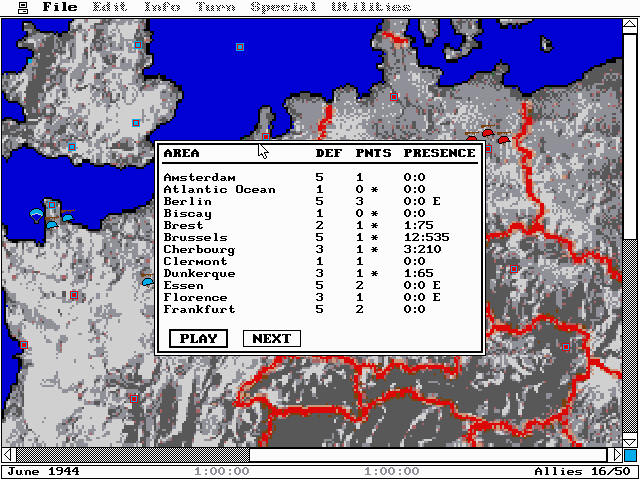Click red city marker on the Atlantic coast
This screenshot has height=480, width=640.
point(24,345)
